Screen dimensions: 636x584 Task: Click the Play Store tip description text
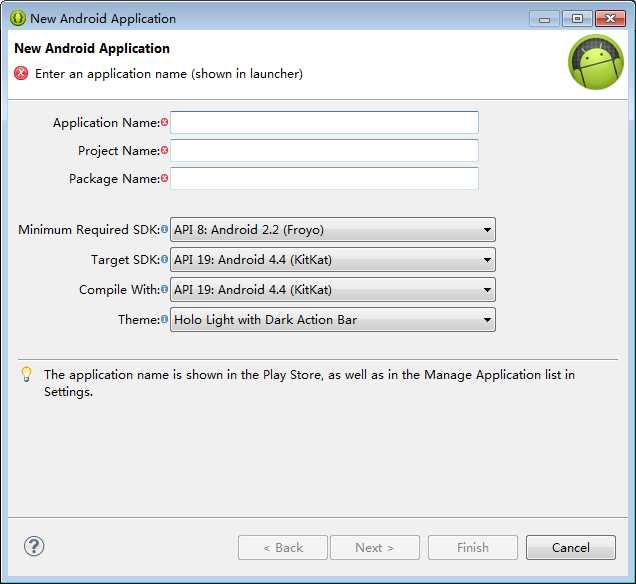click(309, 383)
